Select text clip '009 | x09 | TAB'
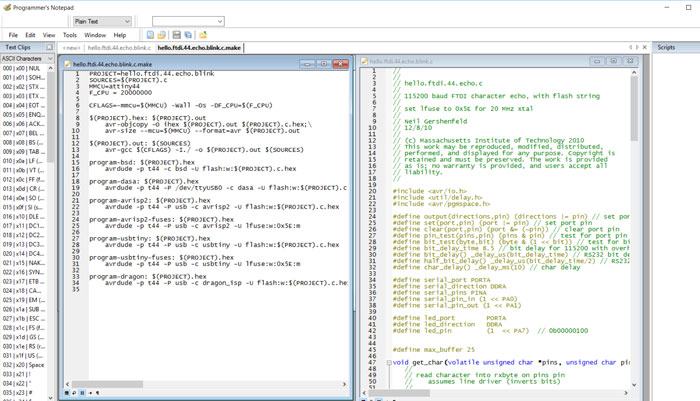The width and height of the screenshot is (700, 401). point(23,152)
